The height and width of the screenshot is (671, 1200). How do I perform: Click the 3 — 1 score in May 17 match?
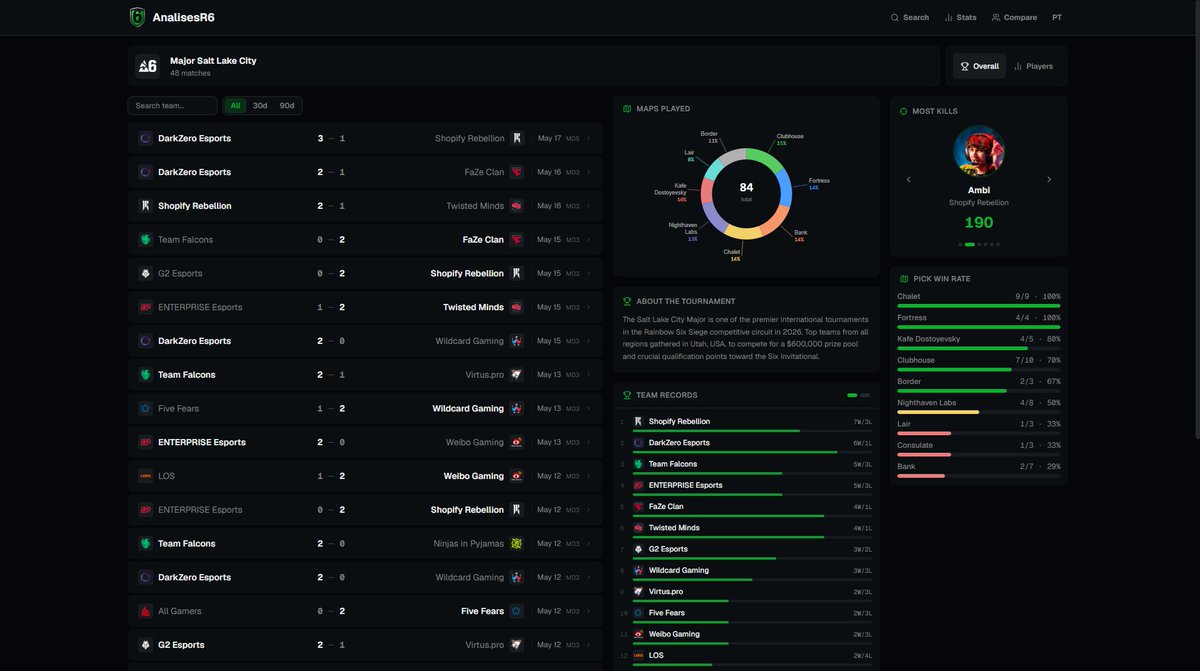331,139
